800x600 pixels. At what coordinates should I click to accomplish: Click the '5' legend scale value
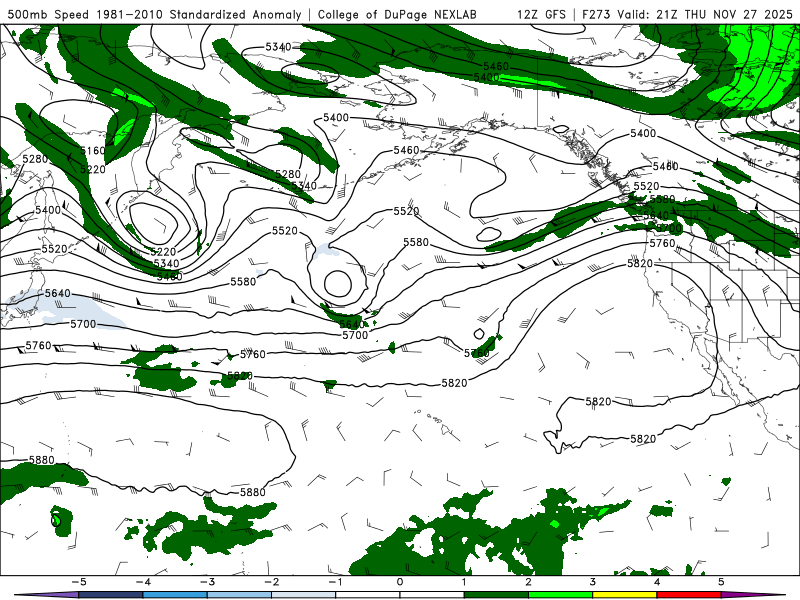coord(721,582)
